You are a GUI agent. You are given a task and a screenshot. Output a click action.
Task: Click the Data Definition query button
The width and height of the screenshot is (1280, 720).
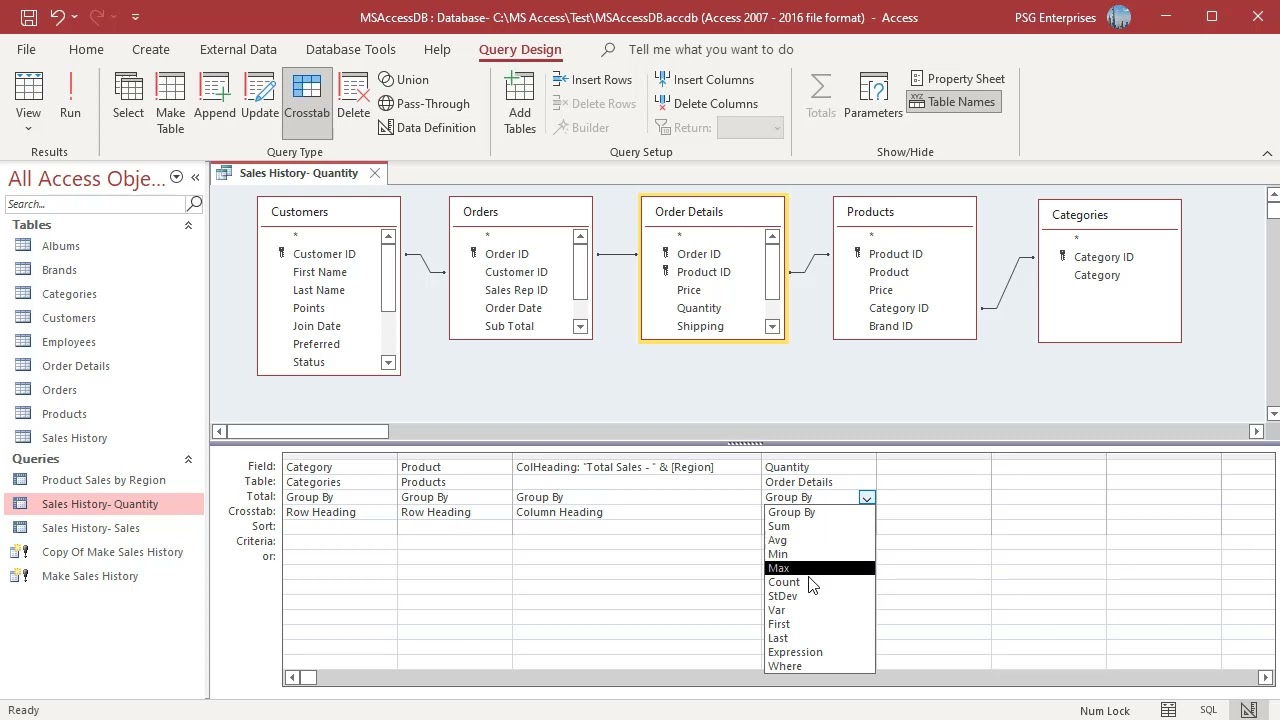426,128
